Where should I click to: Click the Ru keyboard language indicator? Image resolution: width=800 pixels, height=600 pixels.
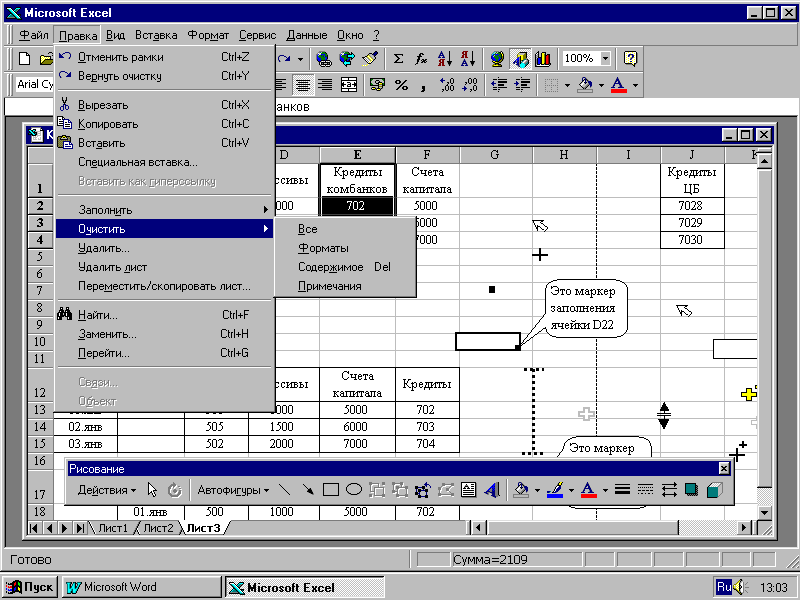coord(724,587)
